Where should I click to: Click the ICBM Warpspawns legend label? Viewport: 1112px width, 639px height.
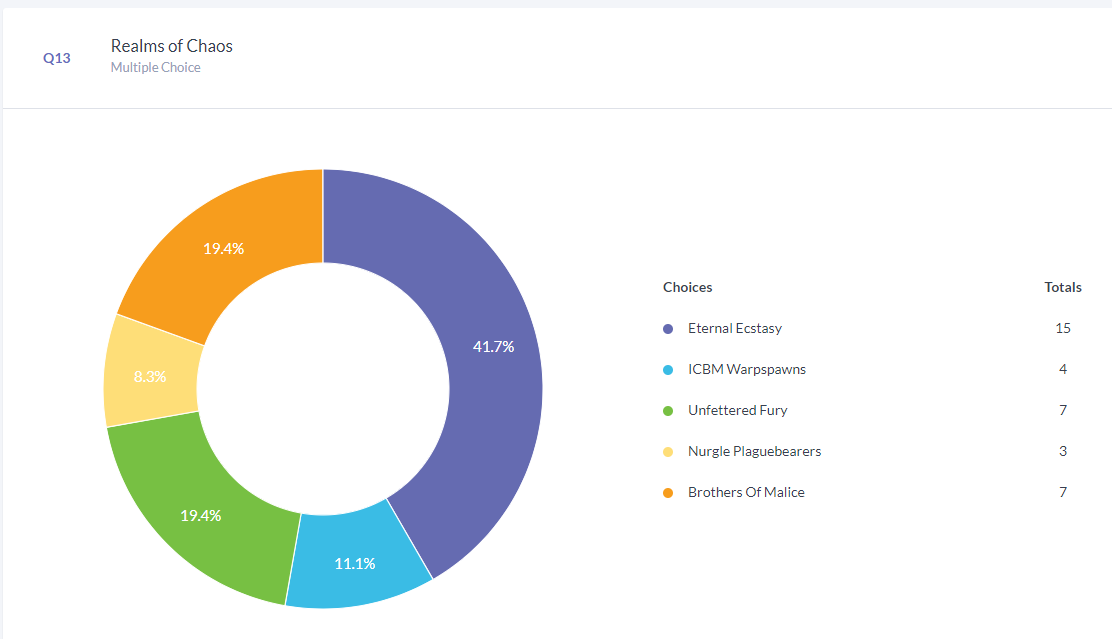[x=747, y=369]
